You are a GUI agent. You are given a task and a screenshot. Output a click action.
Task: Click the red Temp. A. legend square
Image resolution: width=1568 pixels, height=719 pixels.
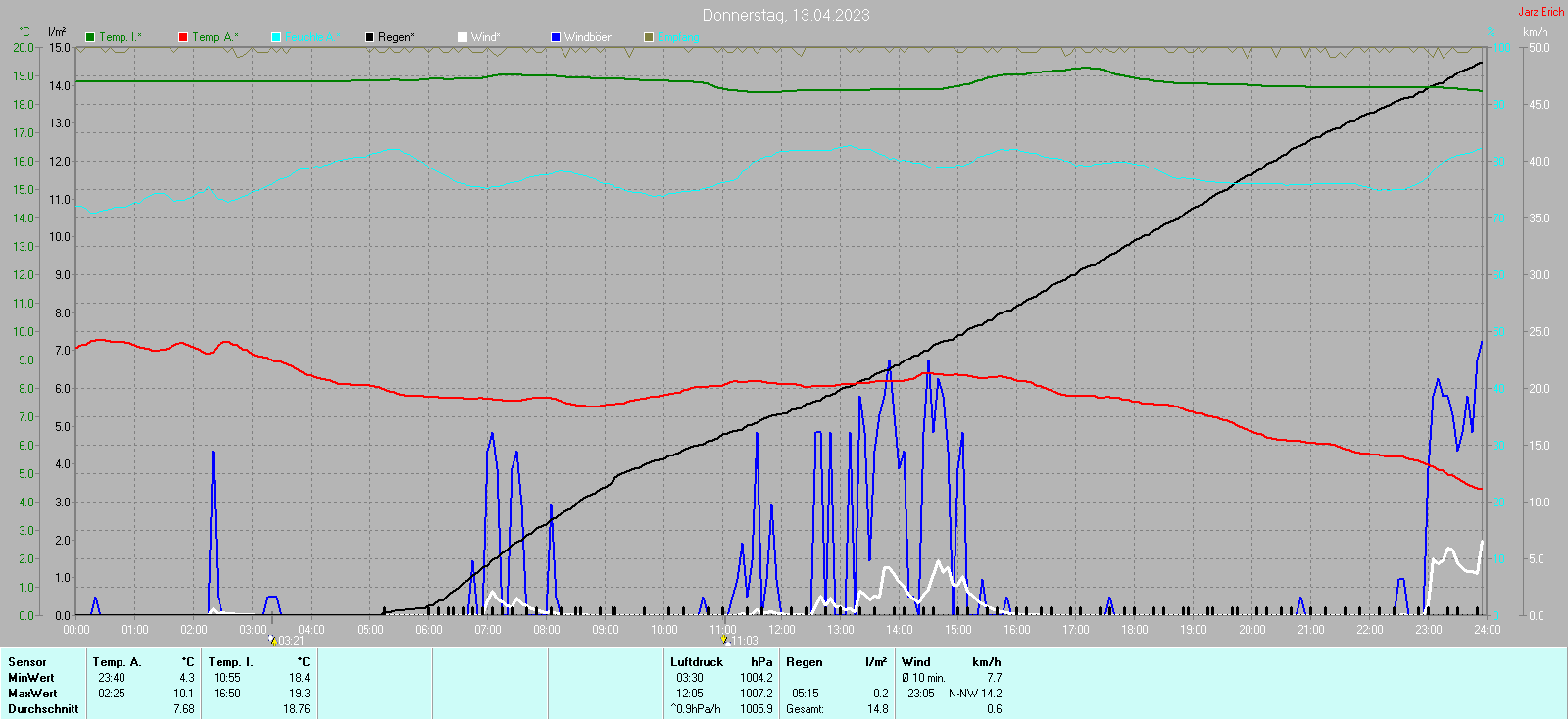pyautogui.click(x=183, y=37)
